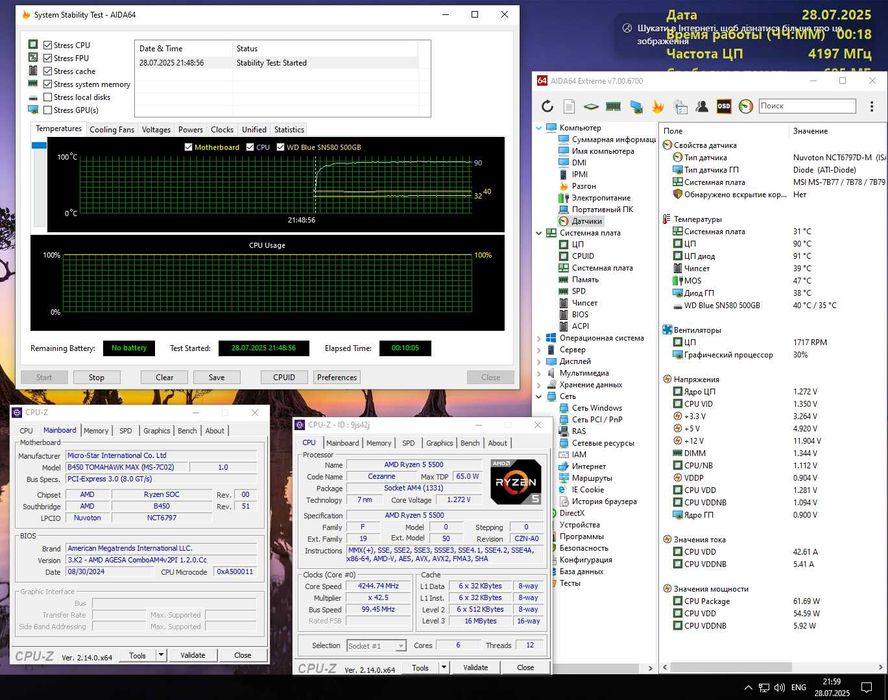Viewport: 888px width, 700px height.
Task: Click the Поиск search field in AIDA64
Action: [807, 106]
